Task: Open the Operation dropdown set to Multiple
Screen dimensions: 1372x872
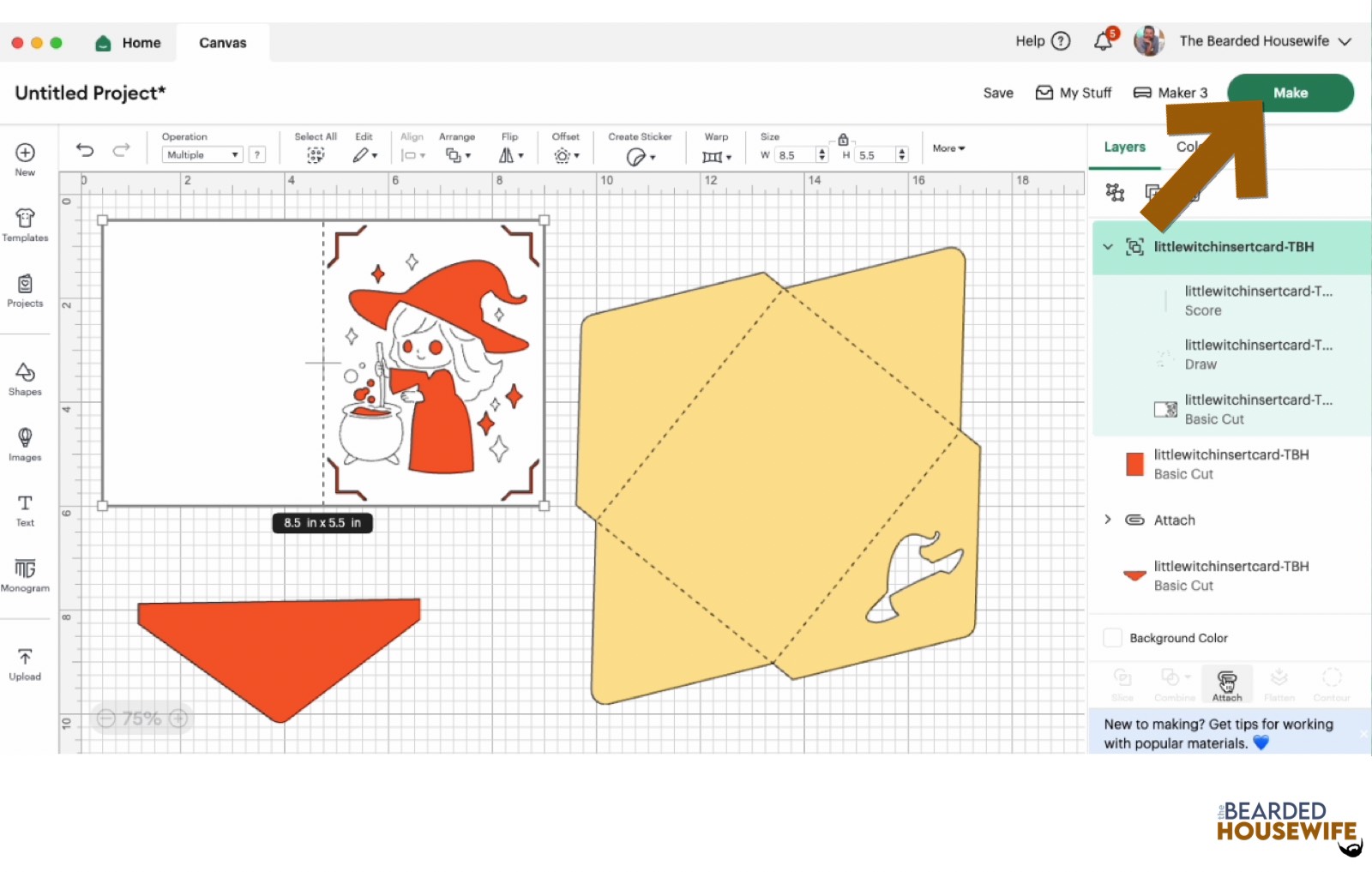Action: tap(202, 155)
